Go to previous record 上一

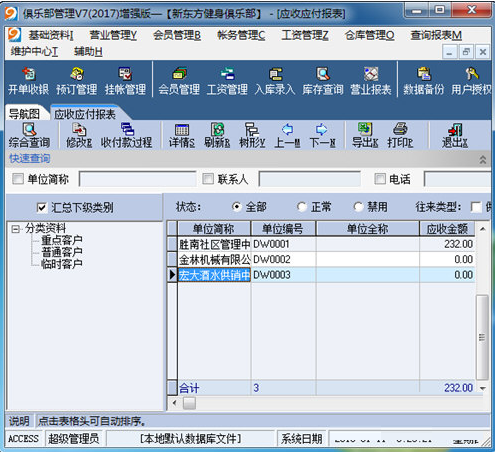287,135
